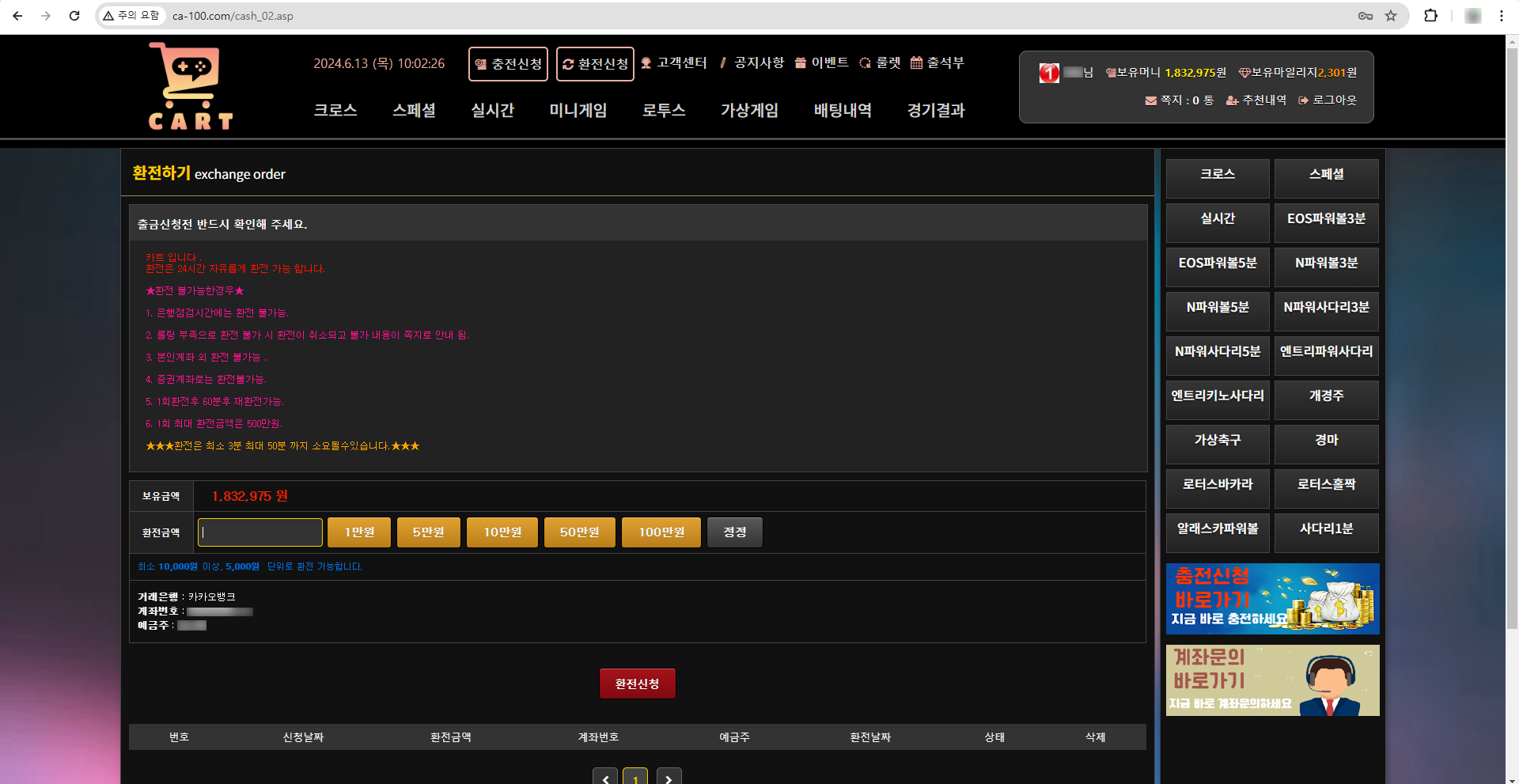Open 가상축구 virtual soccer game
Image resolution: width=1519 pixels, height=784 pixels.
click(x=1218, y=444)
